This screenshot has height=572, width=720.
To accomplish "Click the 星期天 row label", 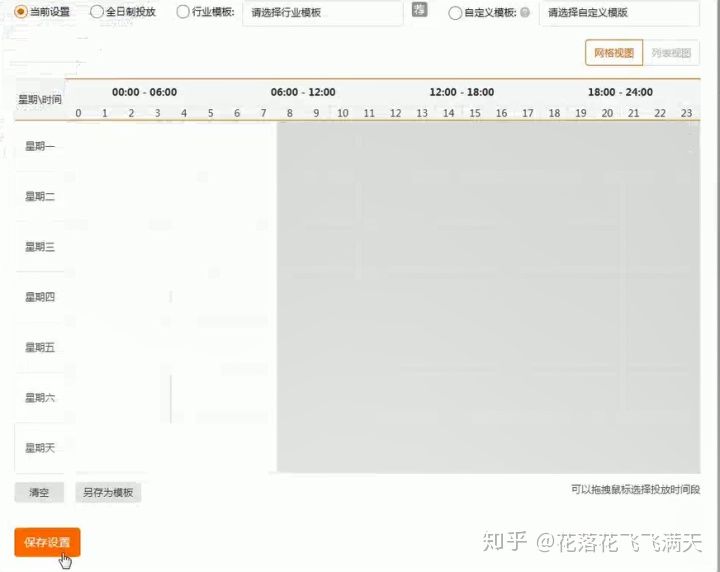I will pos(40,448).
